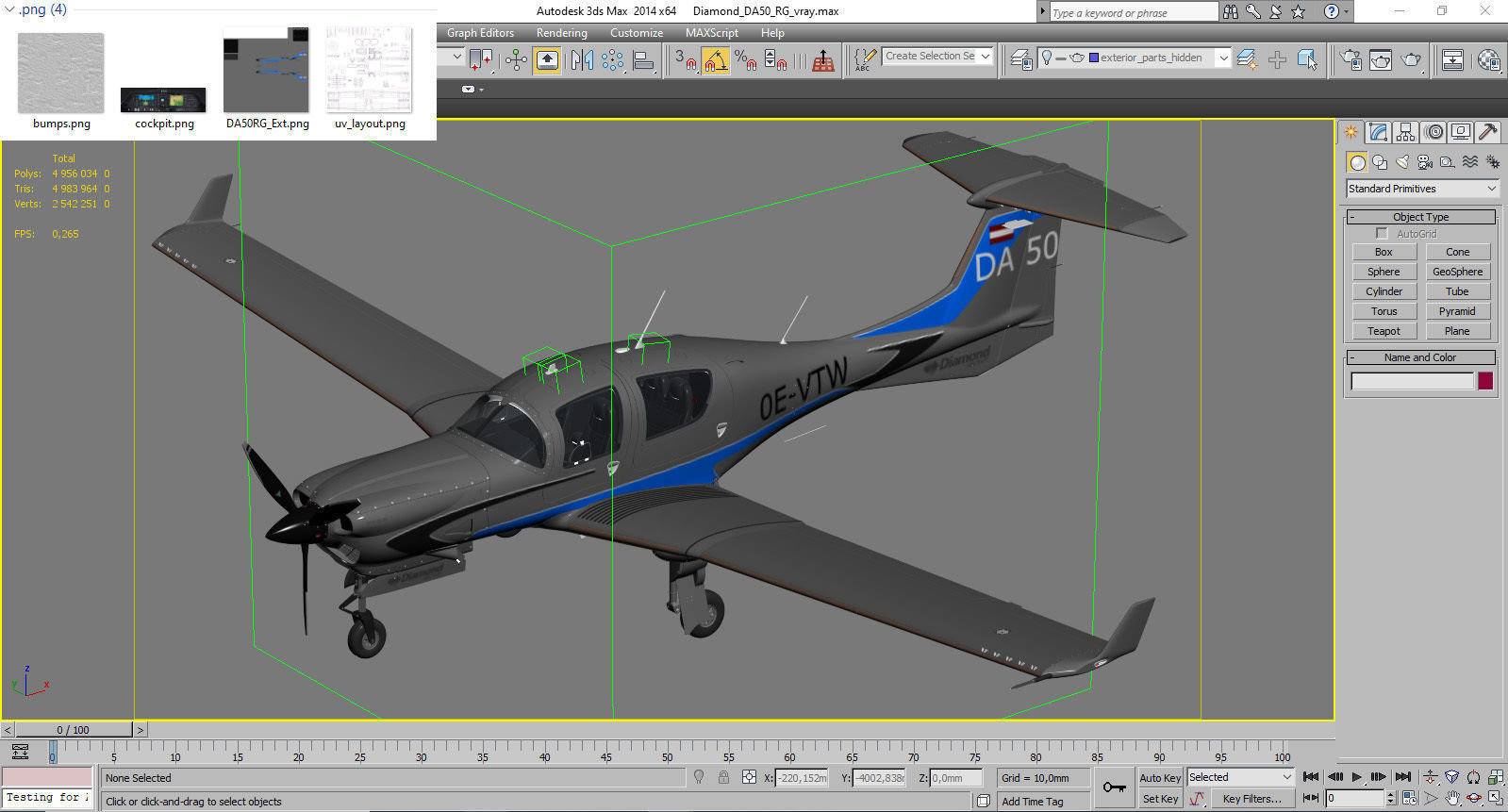This screenshot has height=812, width=1508.
Task: Open Rendered Frame Window
Action: (x=1381, y=59)
